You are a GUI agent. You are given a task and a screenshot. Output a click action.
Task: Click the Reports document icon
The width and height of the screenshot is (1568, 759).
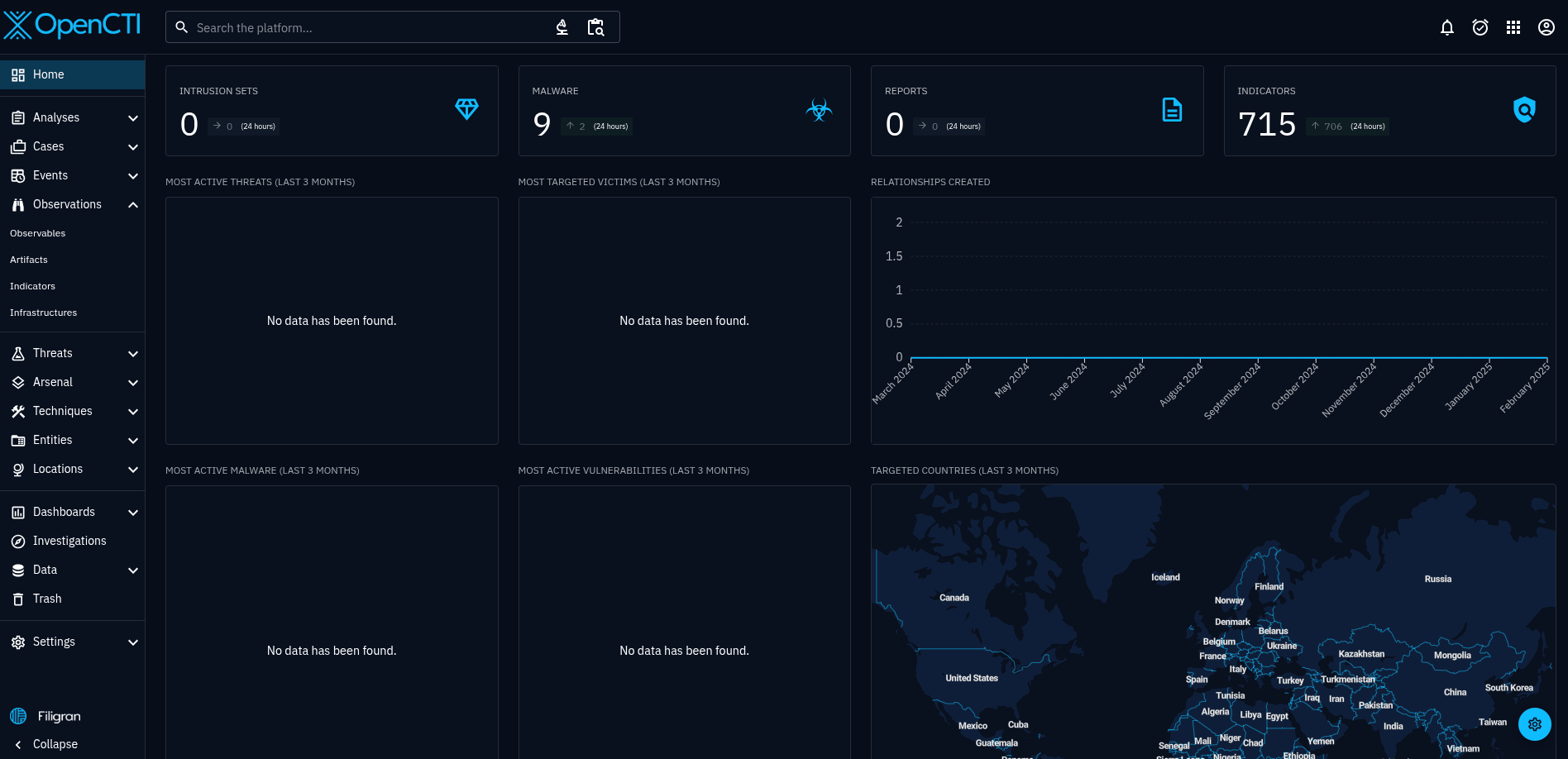(1172, 109)
